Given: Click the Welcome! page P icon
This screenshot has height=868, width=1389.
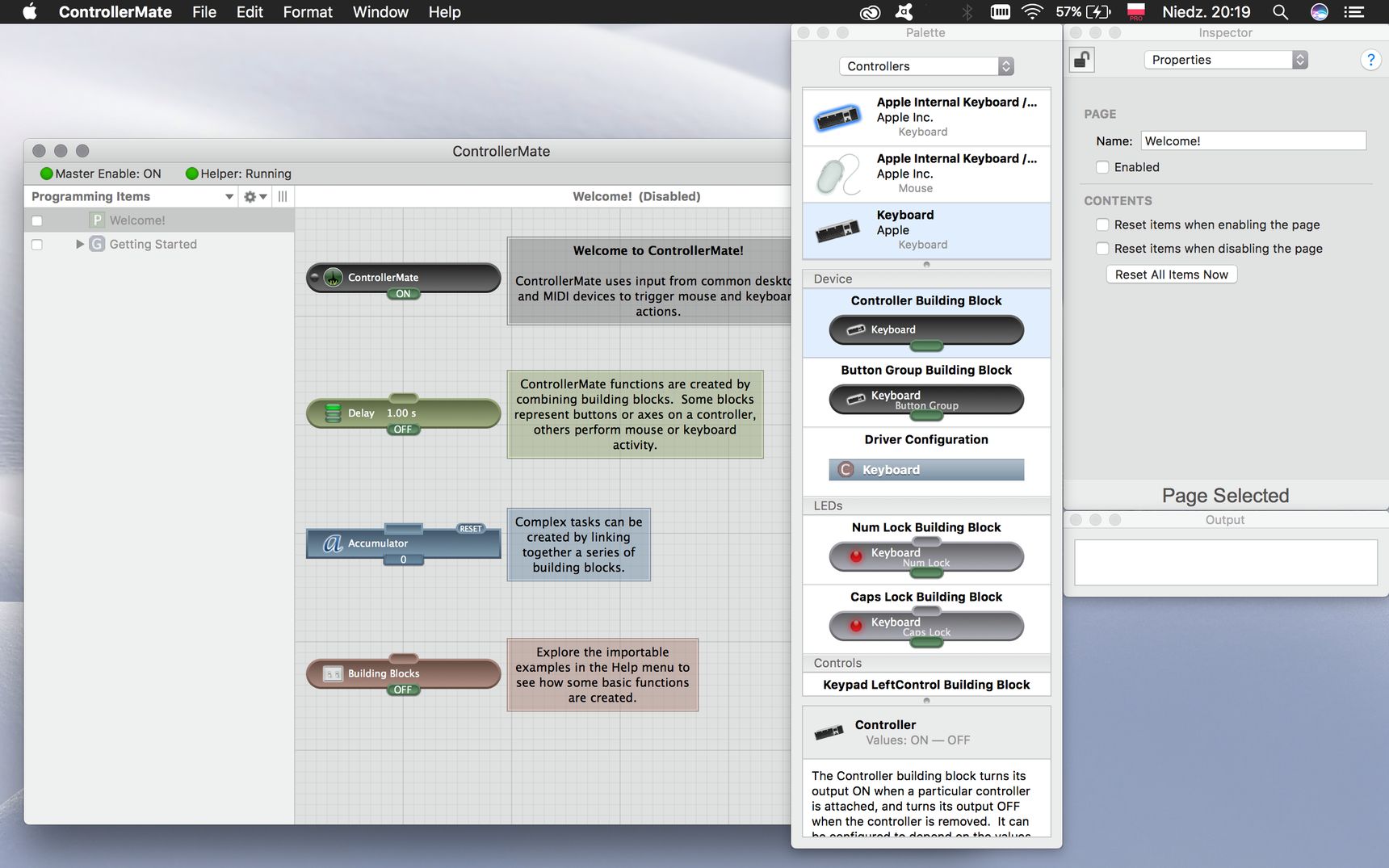Looking at the screenshot, I should (x=97, y=220).
